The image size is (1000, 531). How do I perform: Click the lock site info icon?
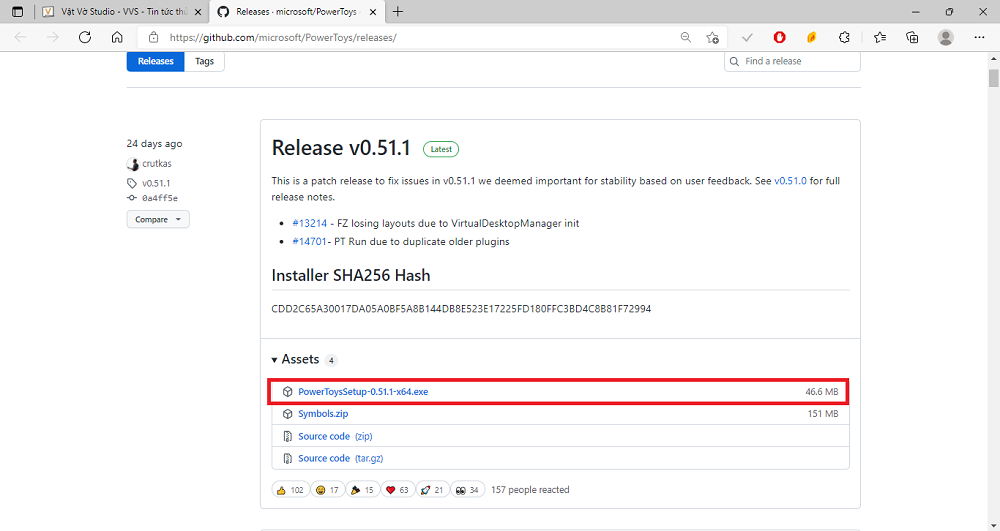point(153,38)
